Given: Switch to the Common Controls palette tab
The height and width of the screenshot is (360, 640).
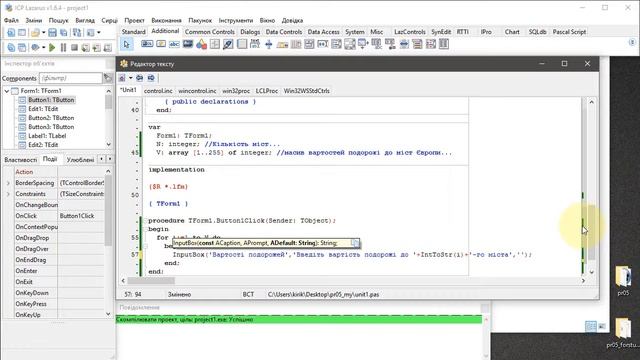Looking at the screenshot, I should tap(209, 32).
